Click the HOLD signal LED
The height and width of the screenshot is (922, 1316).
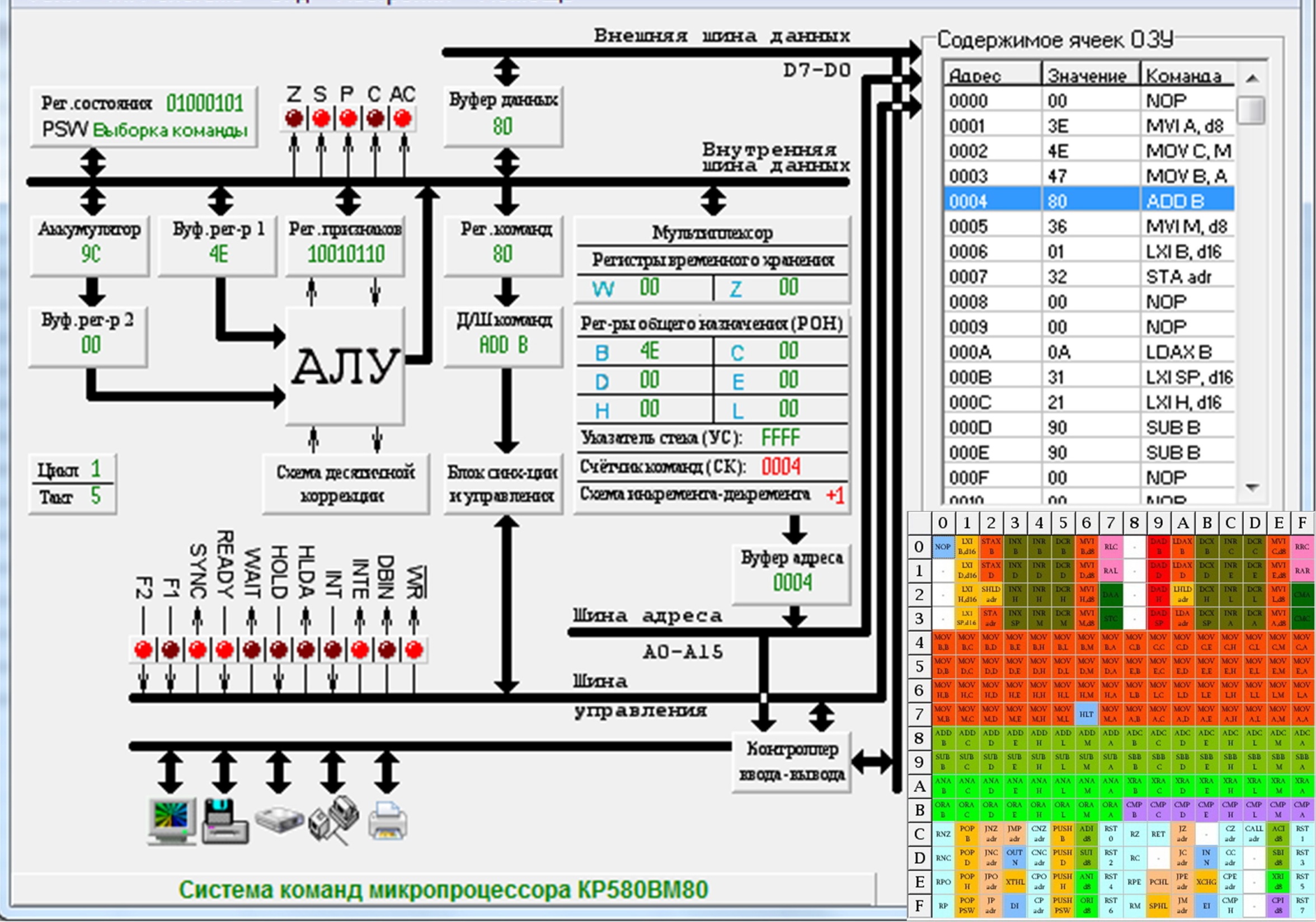(x=279, y=650)
